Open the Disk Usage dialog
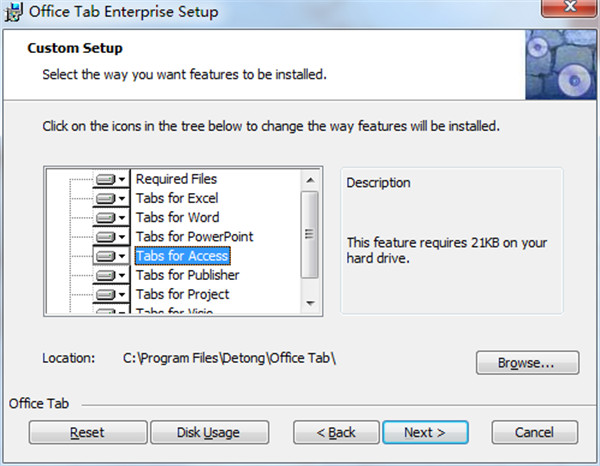Screen dimensions: 600x466 [x=209, y=432]
